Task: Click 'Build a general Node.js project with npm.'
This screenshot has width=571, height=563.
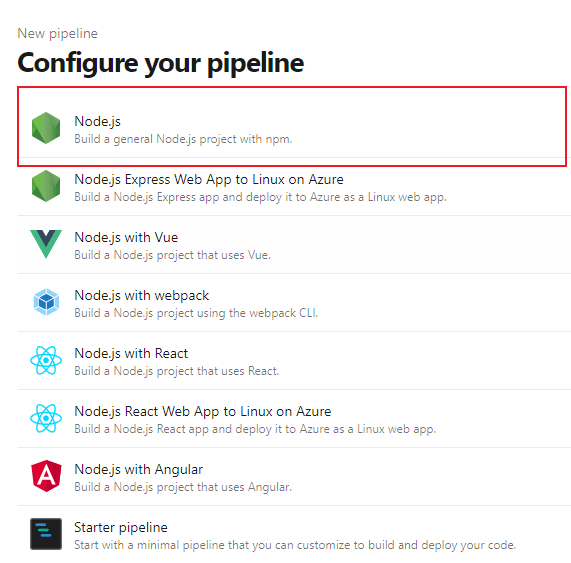Action: 183,139
